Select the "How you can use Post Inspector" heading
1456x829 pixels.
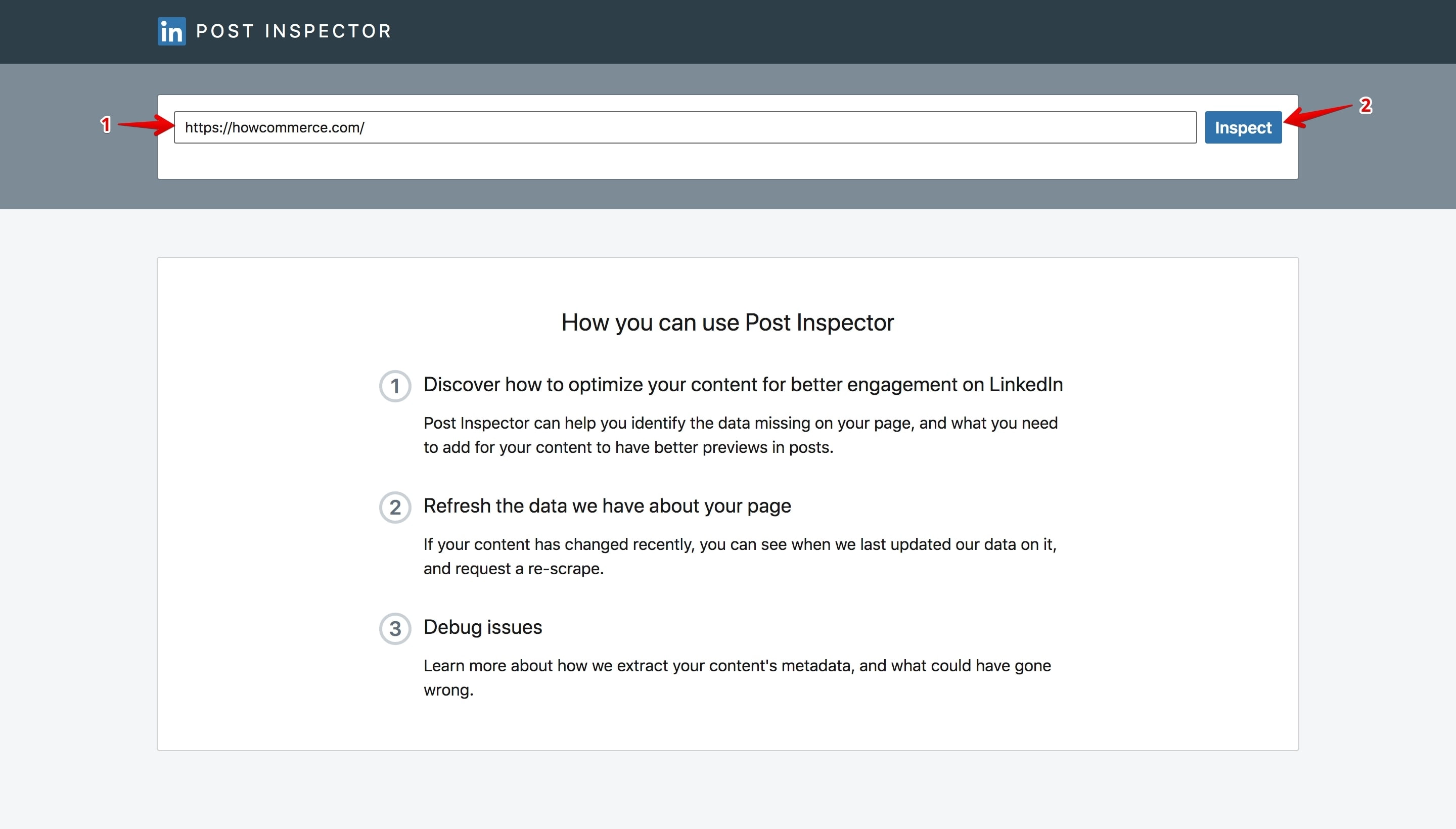(727, 323)
